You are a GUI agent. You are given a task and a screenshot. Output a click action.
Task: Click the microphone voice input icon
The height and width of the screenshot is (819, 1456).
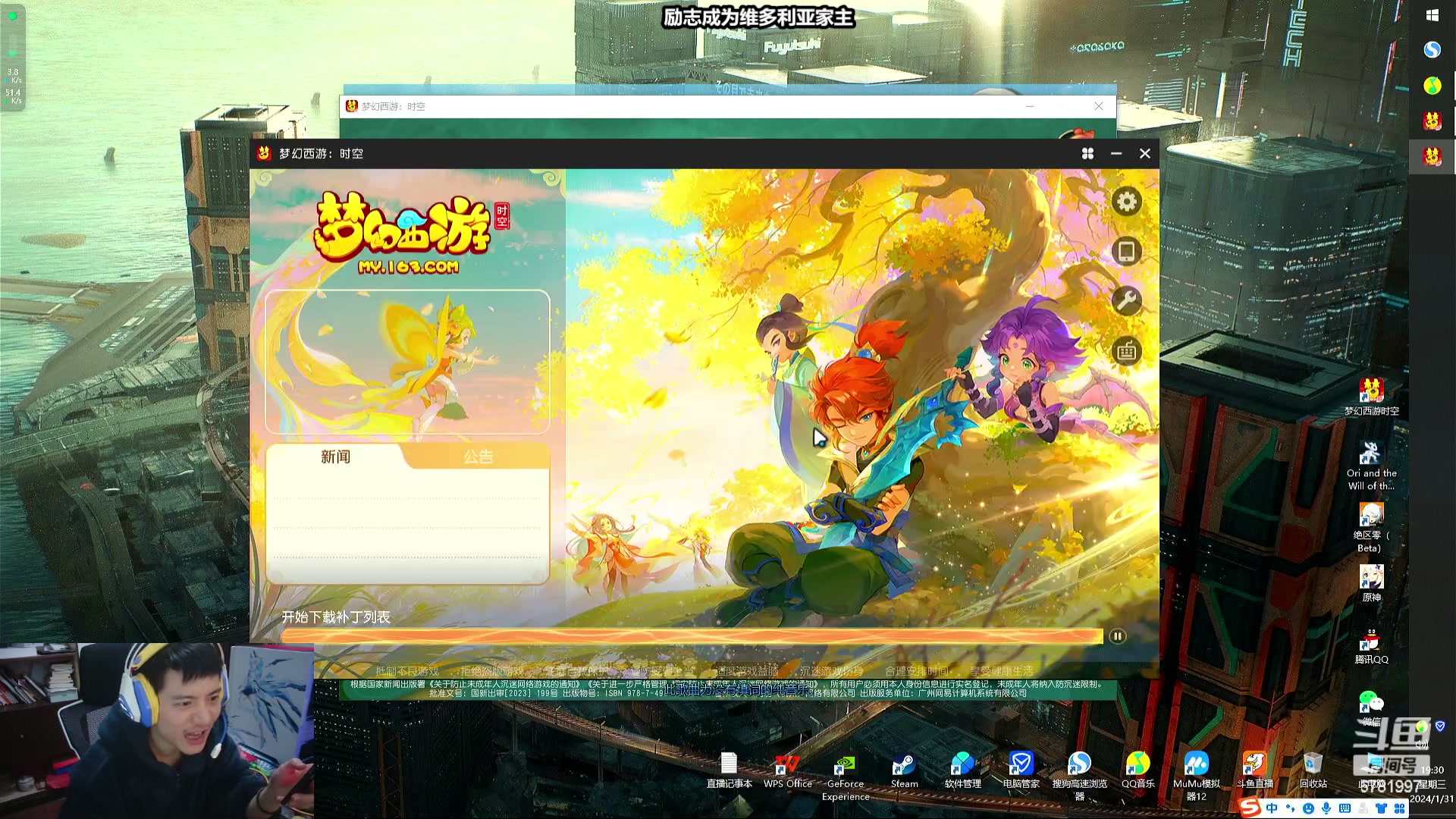(1326, 808)
